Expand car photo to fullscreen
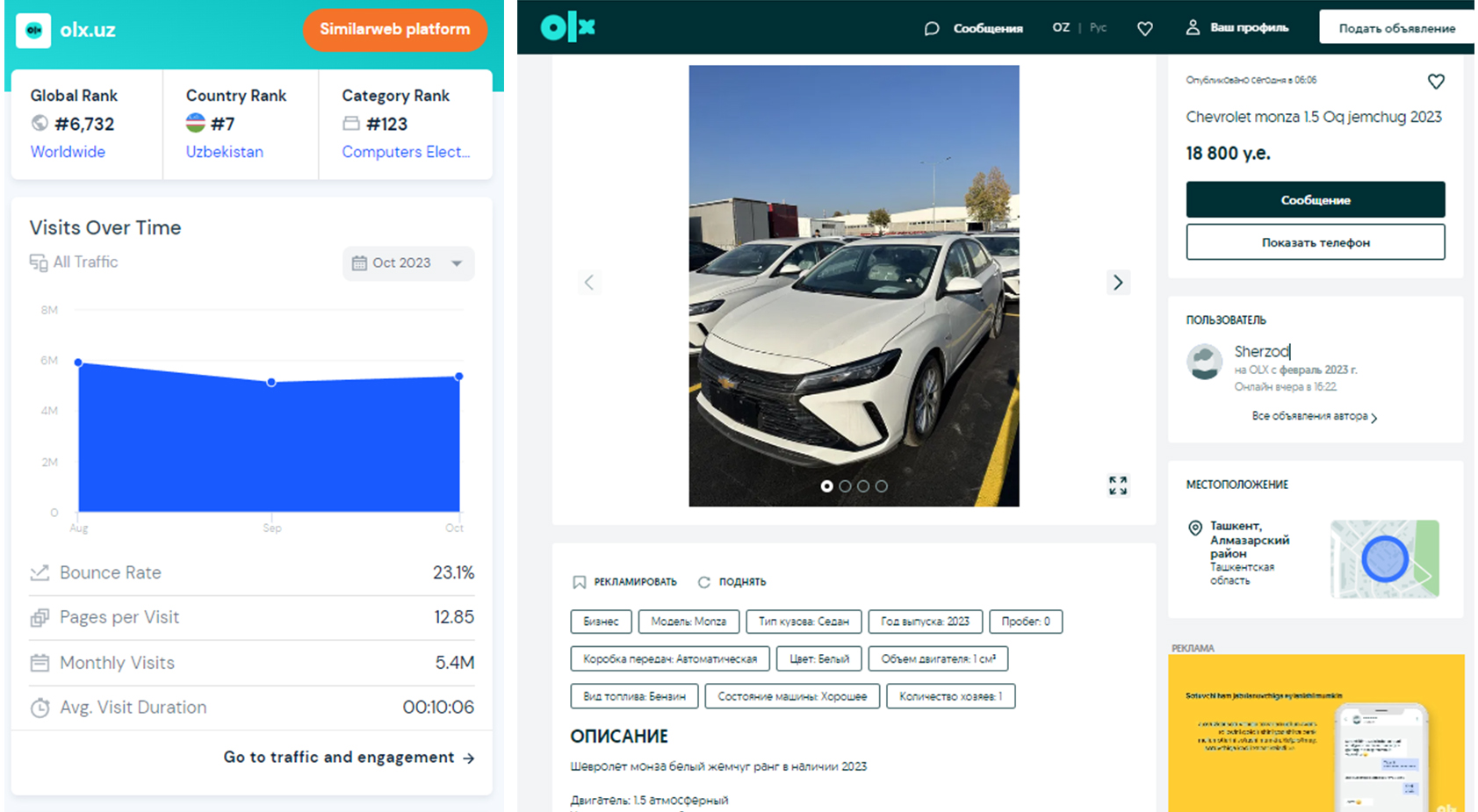Image resolution: width=1478 pixels, height=812 pixels. point(1117,485)
